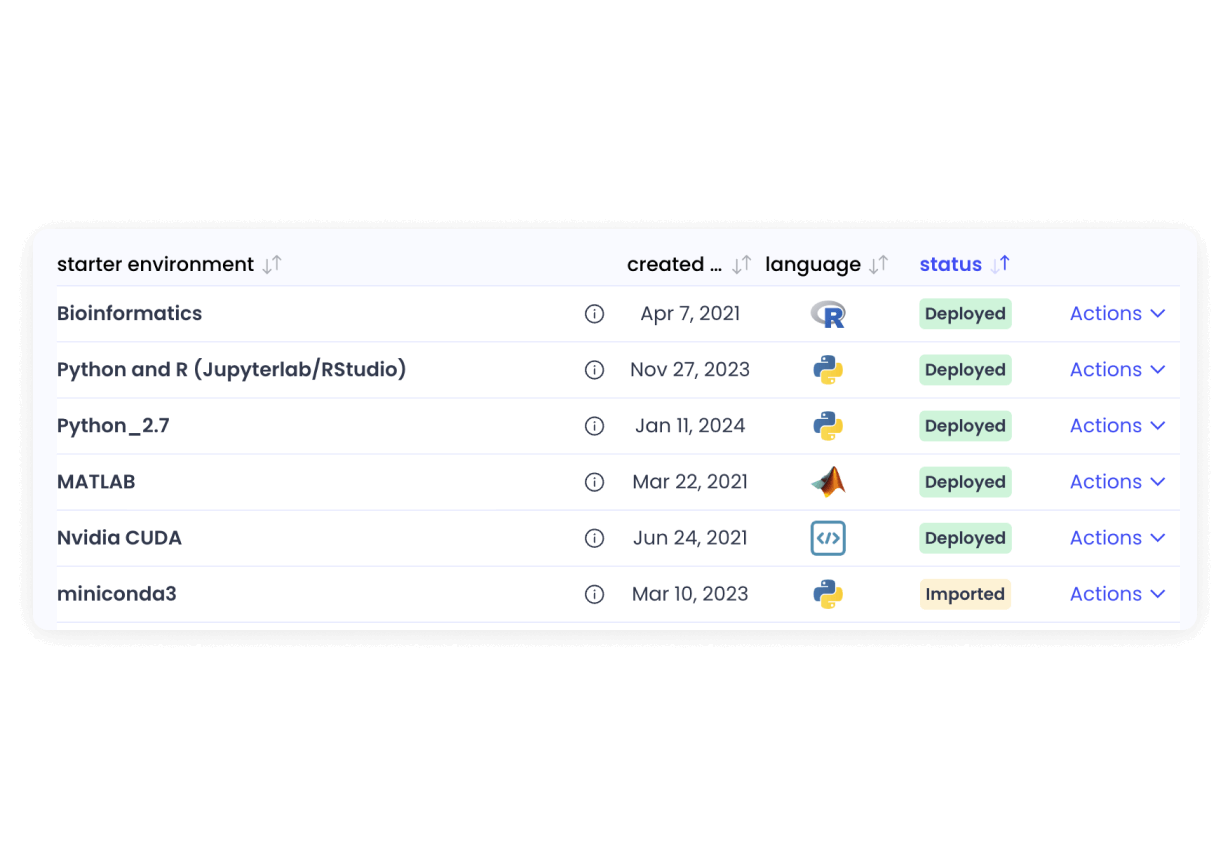
Task: Show info for Python and R environment
Action: pos(595,369)
